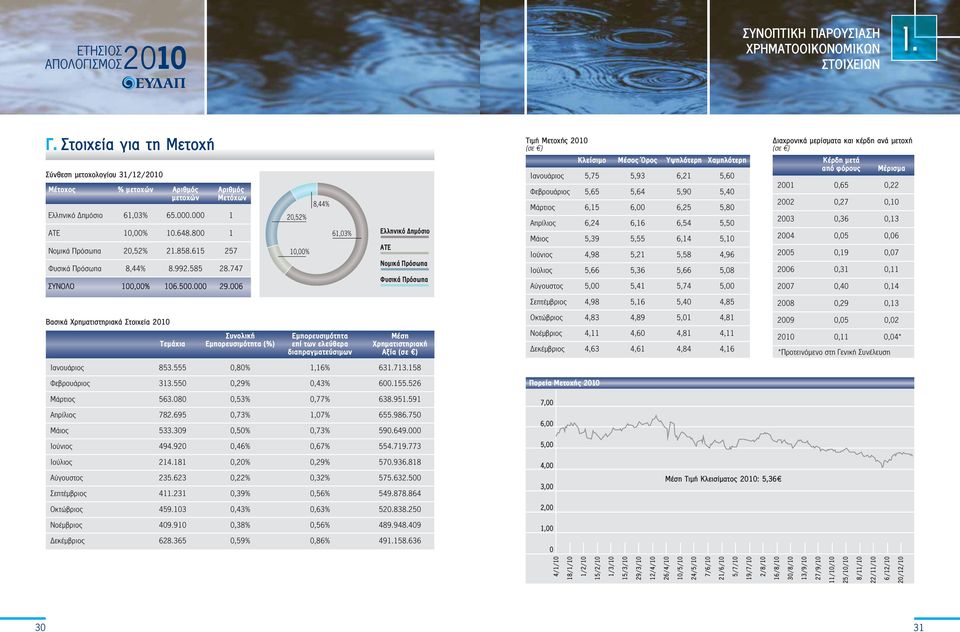960x632 pixels.
Task: Click the caption "Βασικά Χρηματιστηριακά Στοιχεία 2010"
Action: [108, 322]
